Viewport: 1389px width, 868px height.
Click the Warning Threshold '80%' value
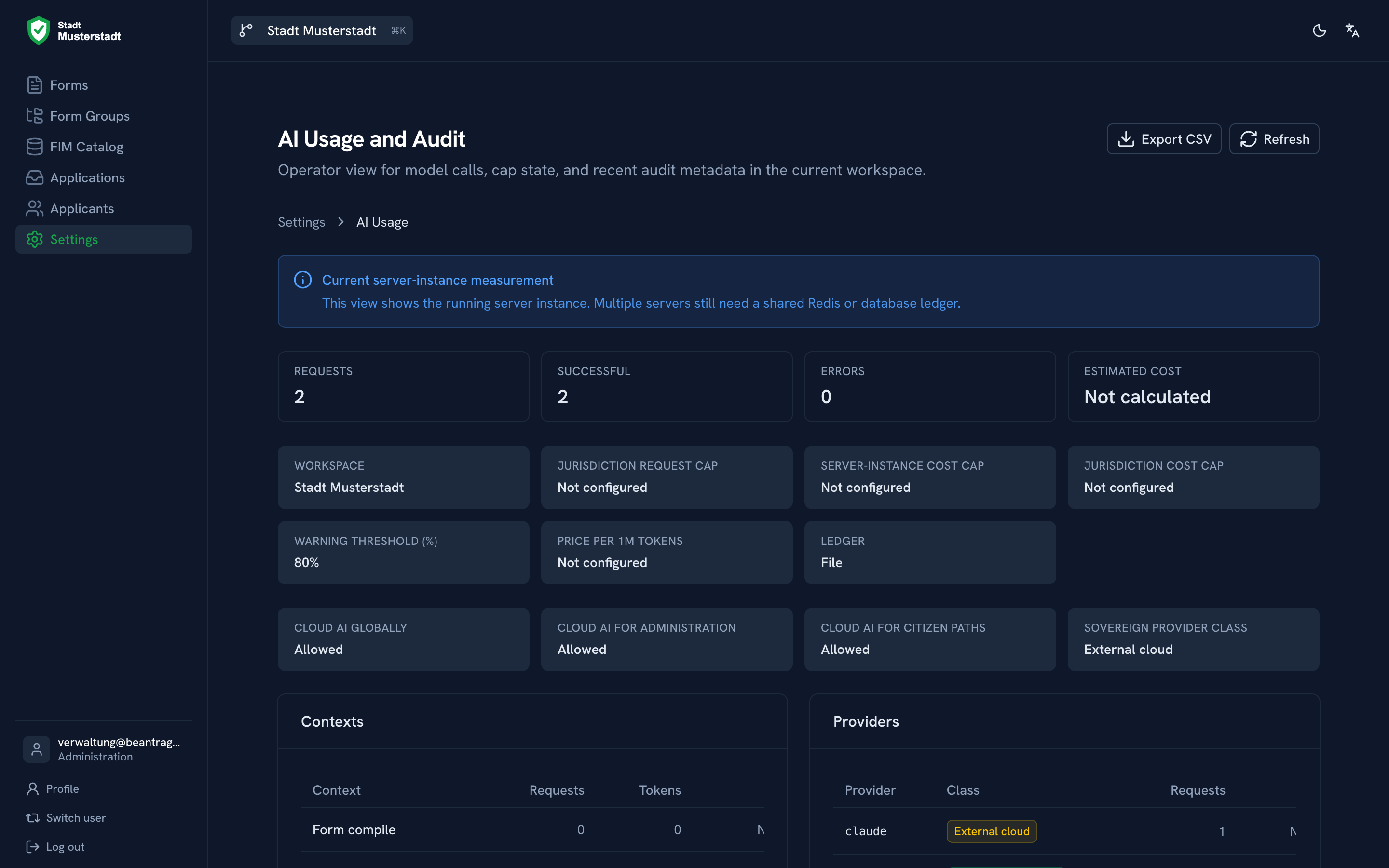[x=307, y=563]
